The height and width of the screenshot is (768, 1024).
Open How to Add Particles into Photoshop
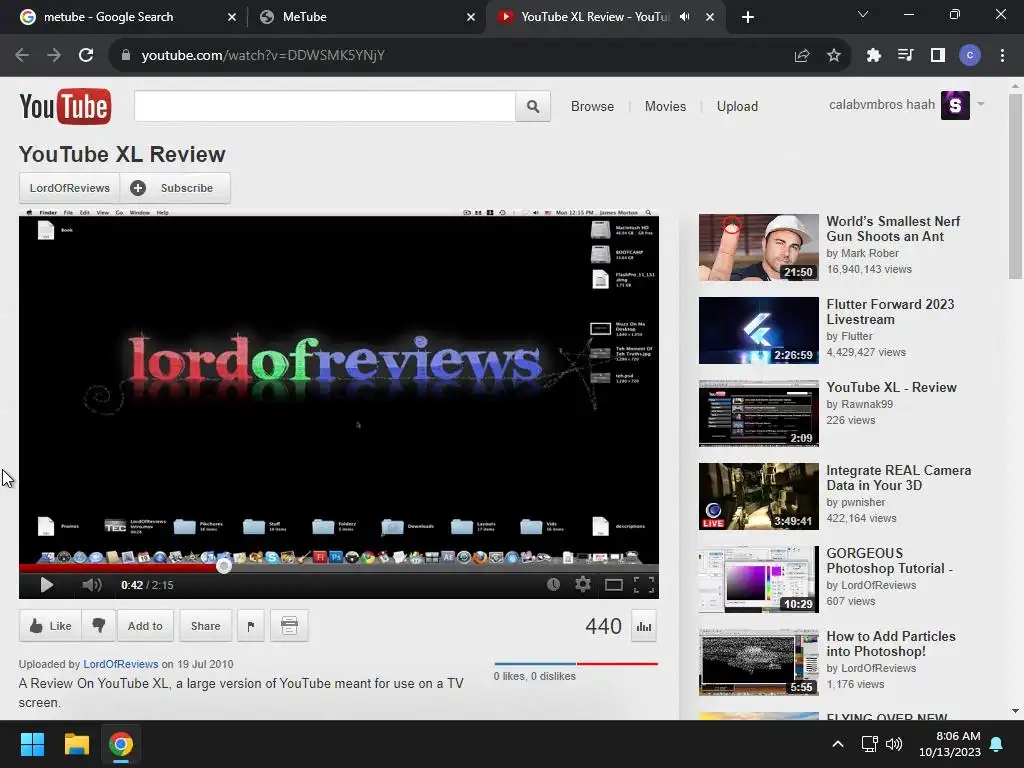[x=891, y=643]
